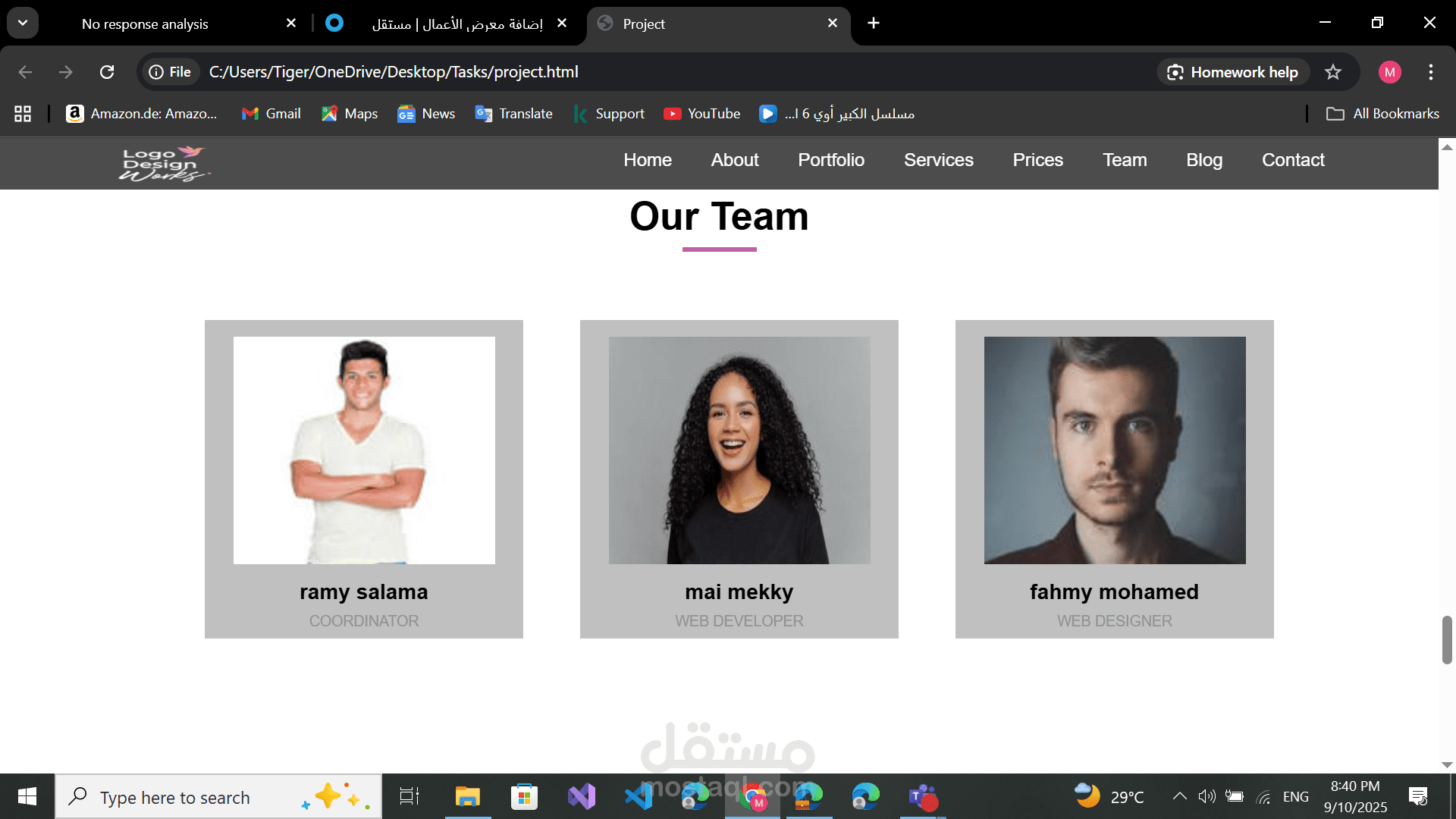Open the Windows Start menu
1456x819 pixels.
click(x=27, y=797)
